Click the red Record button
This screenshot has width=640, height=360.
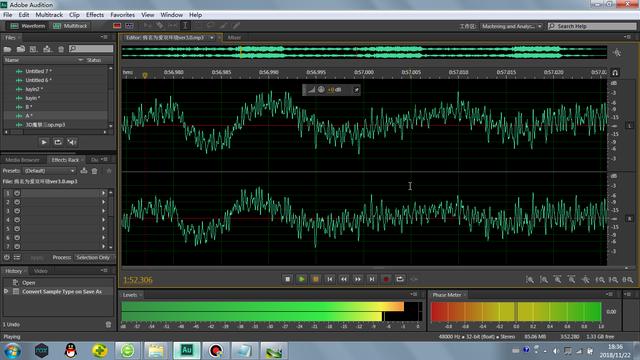[x=386, y=279]
